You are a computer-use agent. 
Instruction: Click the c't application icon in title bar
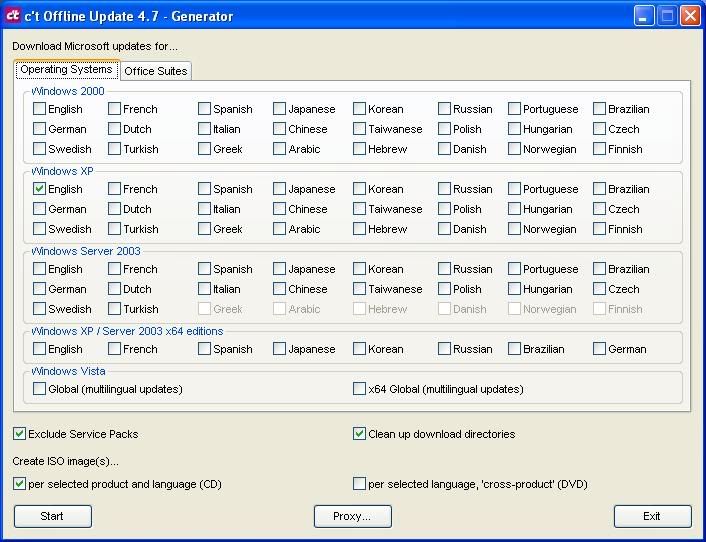pos(13,16)
